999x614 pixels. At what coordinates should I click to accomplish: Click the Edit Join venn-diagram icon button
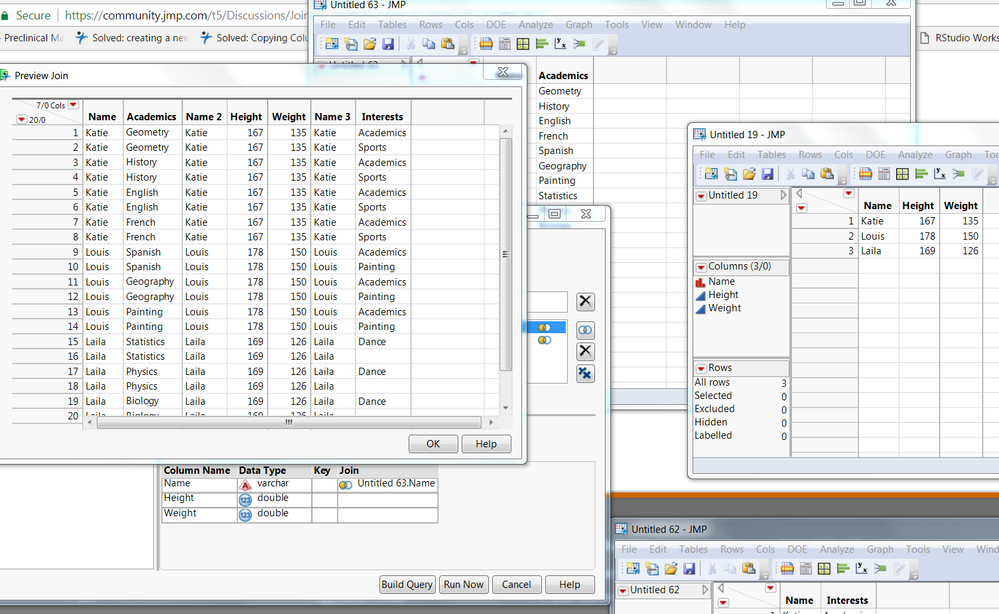click(x=585, y=329)
